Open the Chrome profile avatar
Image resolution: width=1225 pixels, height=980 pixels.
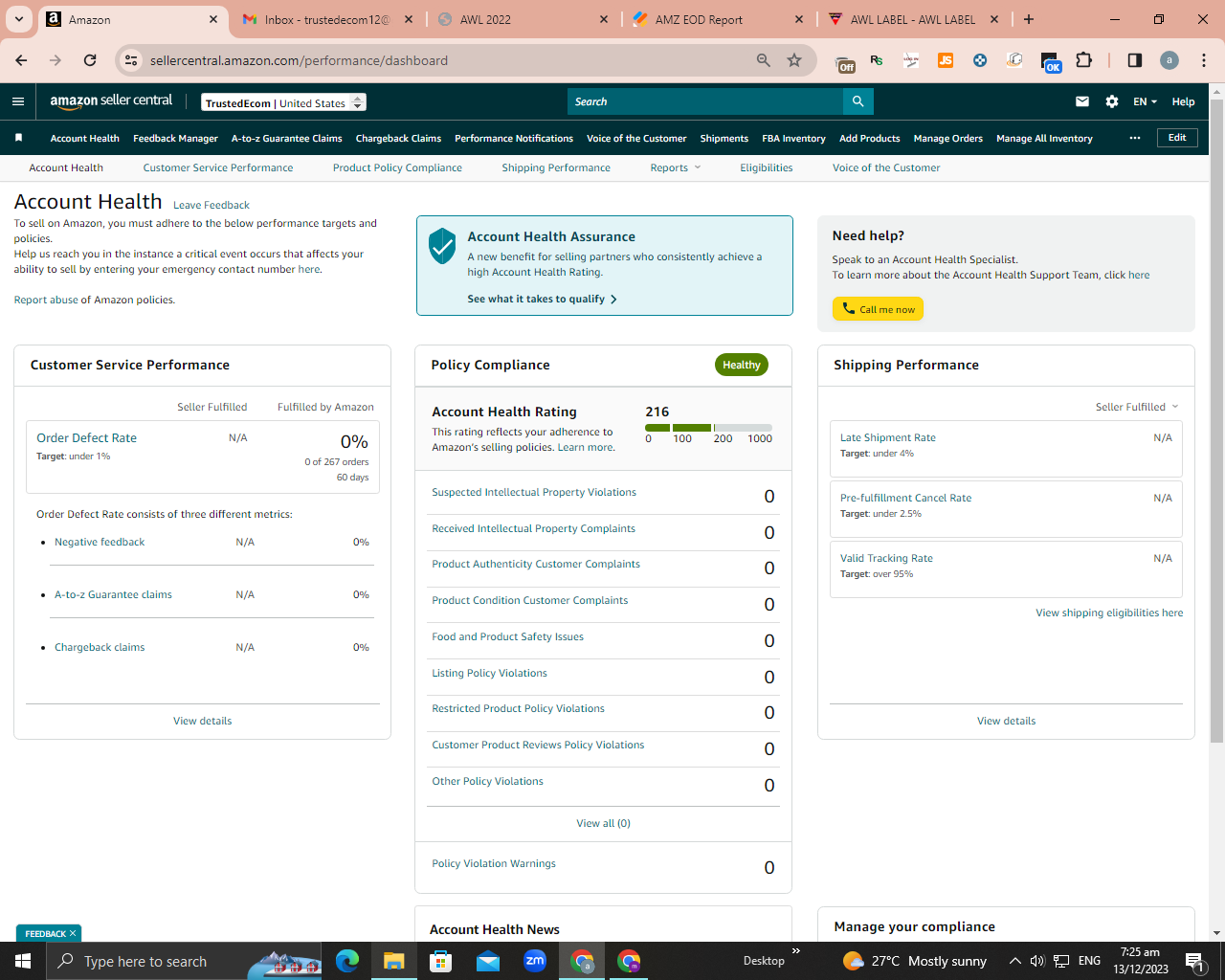click(x=1169, y=60)
